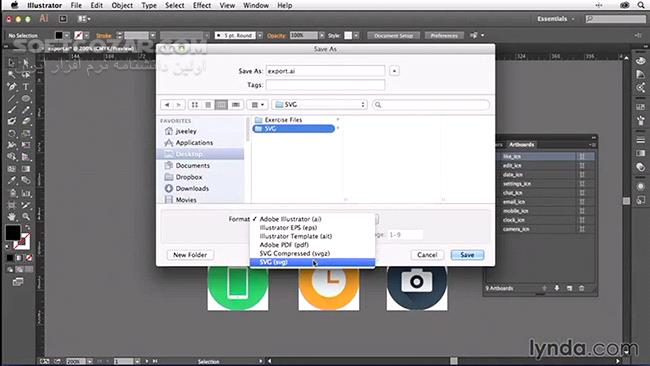This screenshot has height=366, width=650.
Task: Open the Opacity 100% dropdown arrow
Action: click(322, 36)
